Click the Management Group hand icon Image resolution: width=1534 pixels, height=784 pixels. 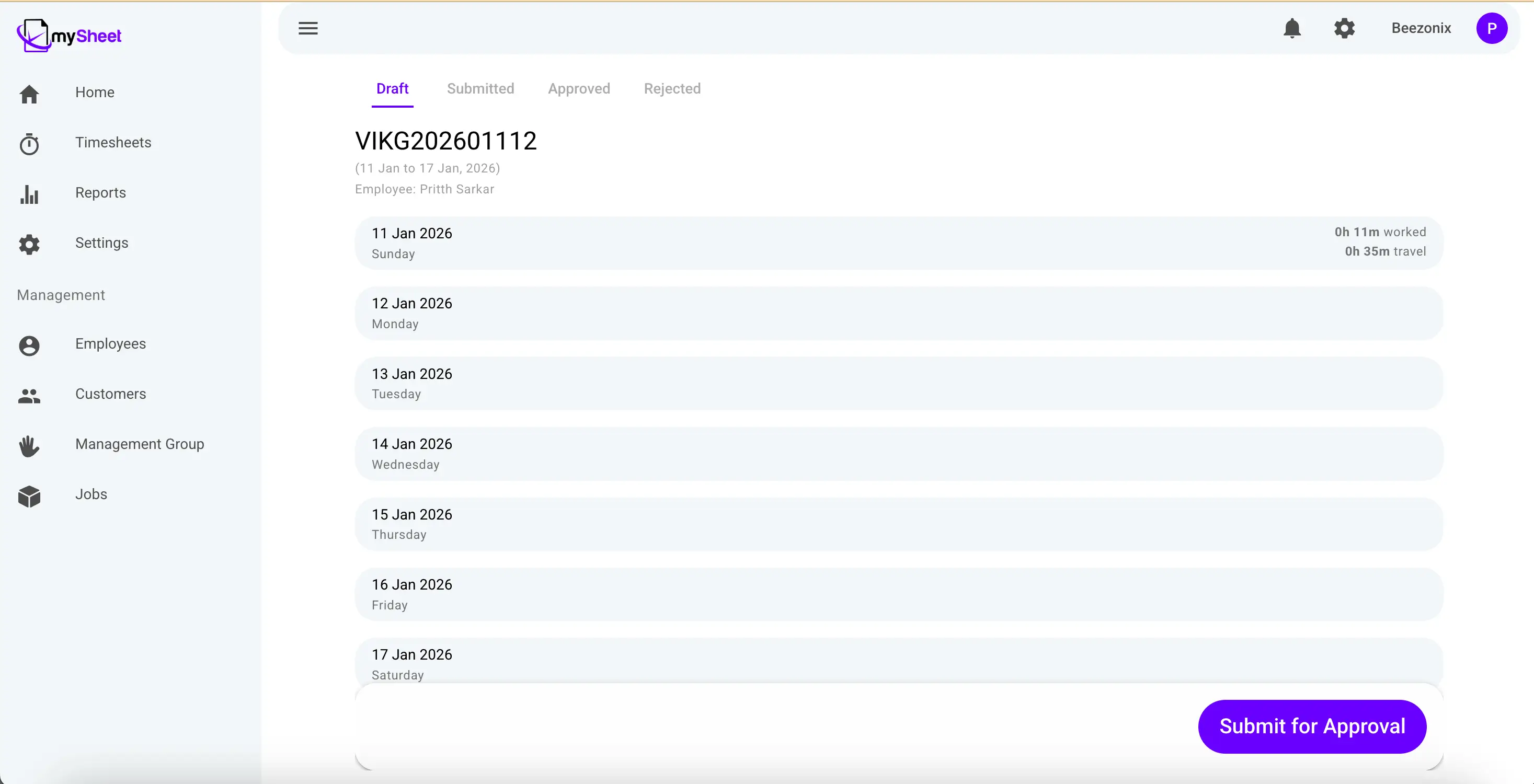click(29, 446)
